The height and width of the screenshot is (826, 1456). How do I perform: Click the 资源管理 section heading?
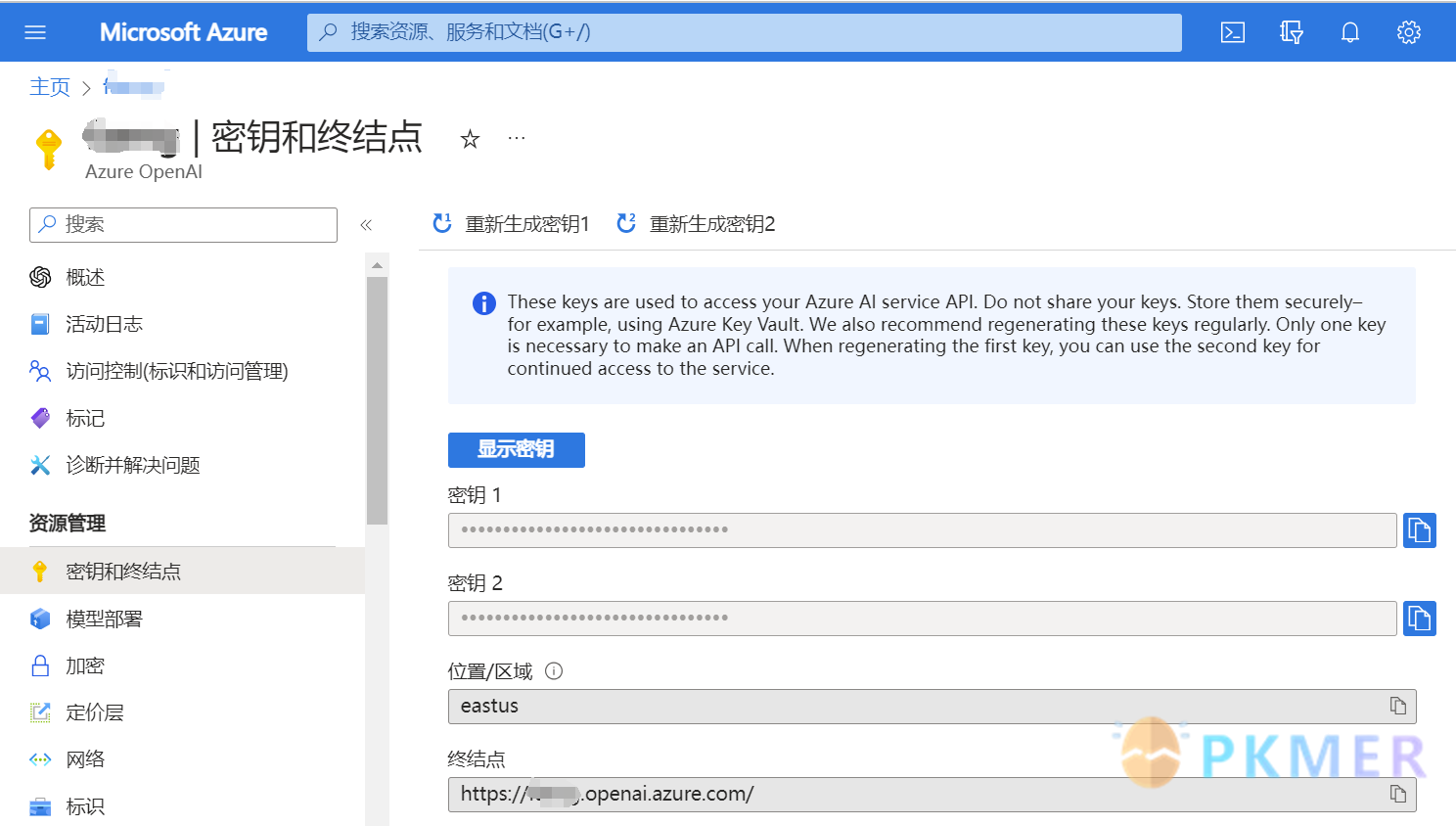point(68,524)
